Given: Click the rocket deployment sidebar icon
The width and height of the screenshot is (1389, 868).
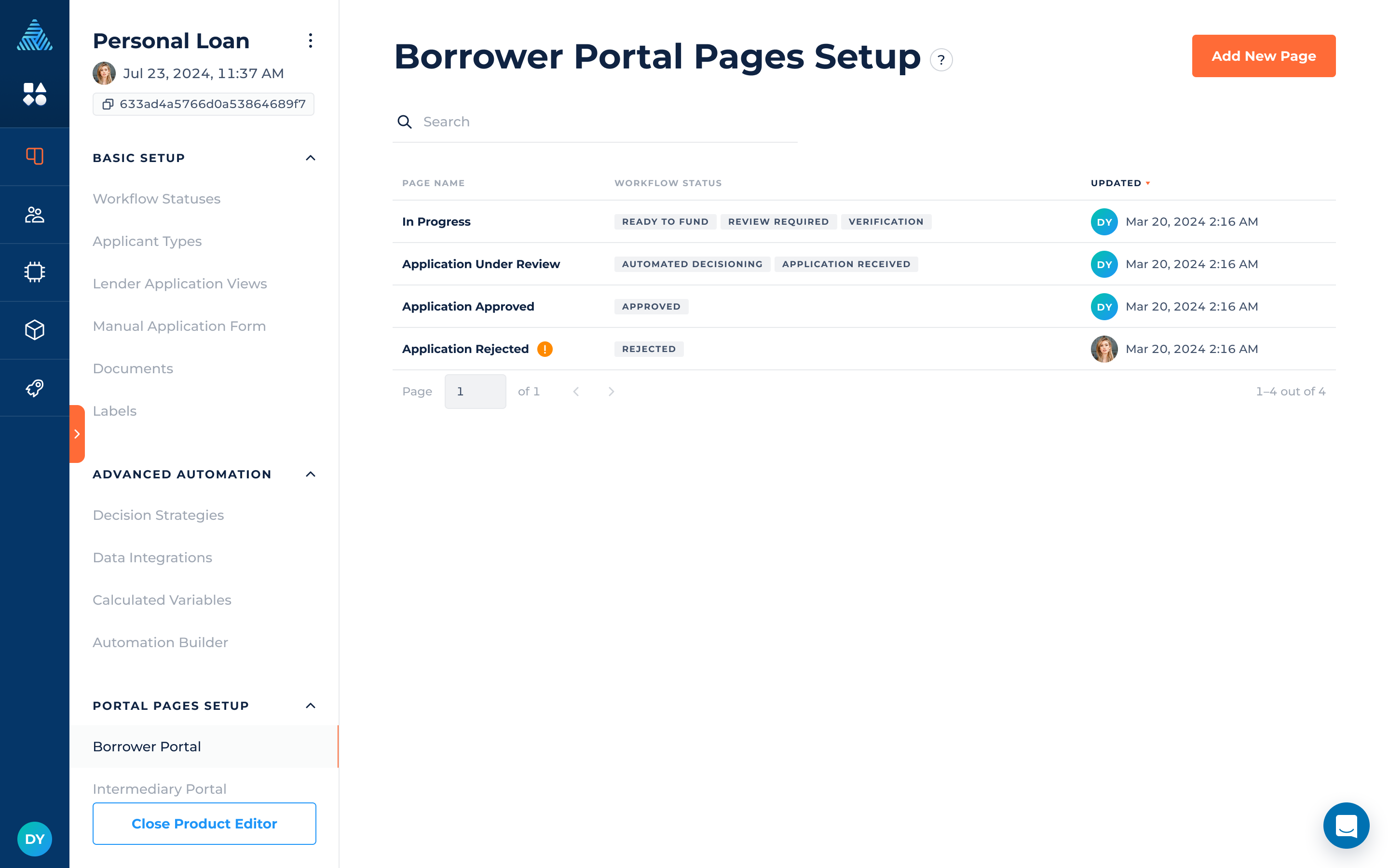Looking at the screenshot, I should click(x=34, y=388).
